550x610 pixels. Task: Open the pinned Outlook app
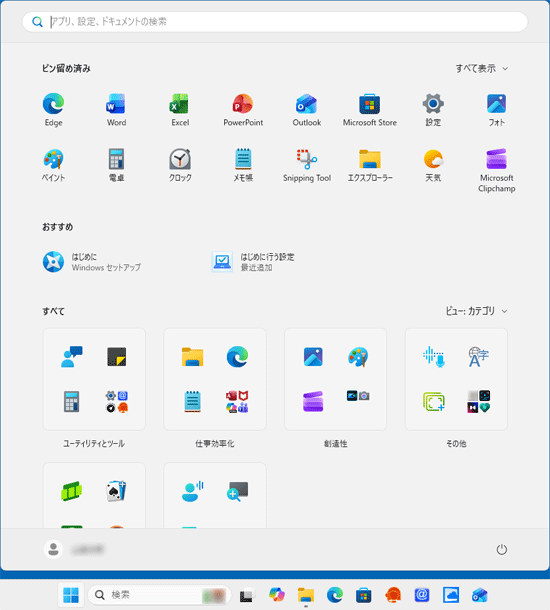pos(307,110)
